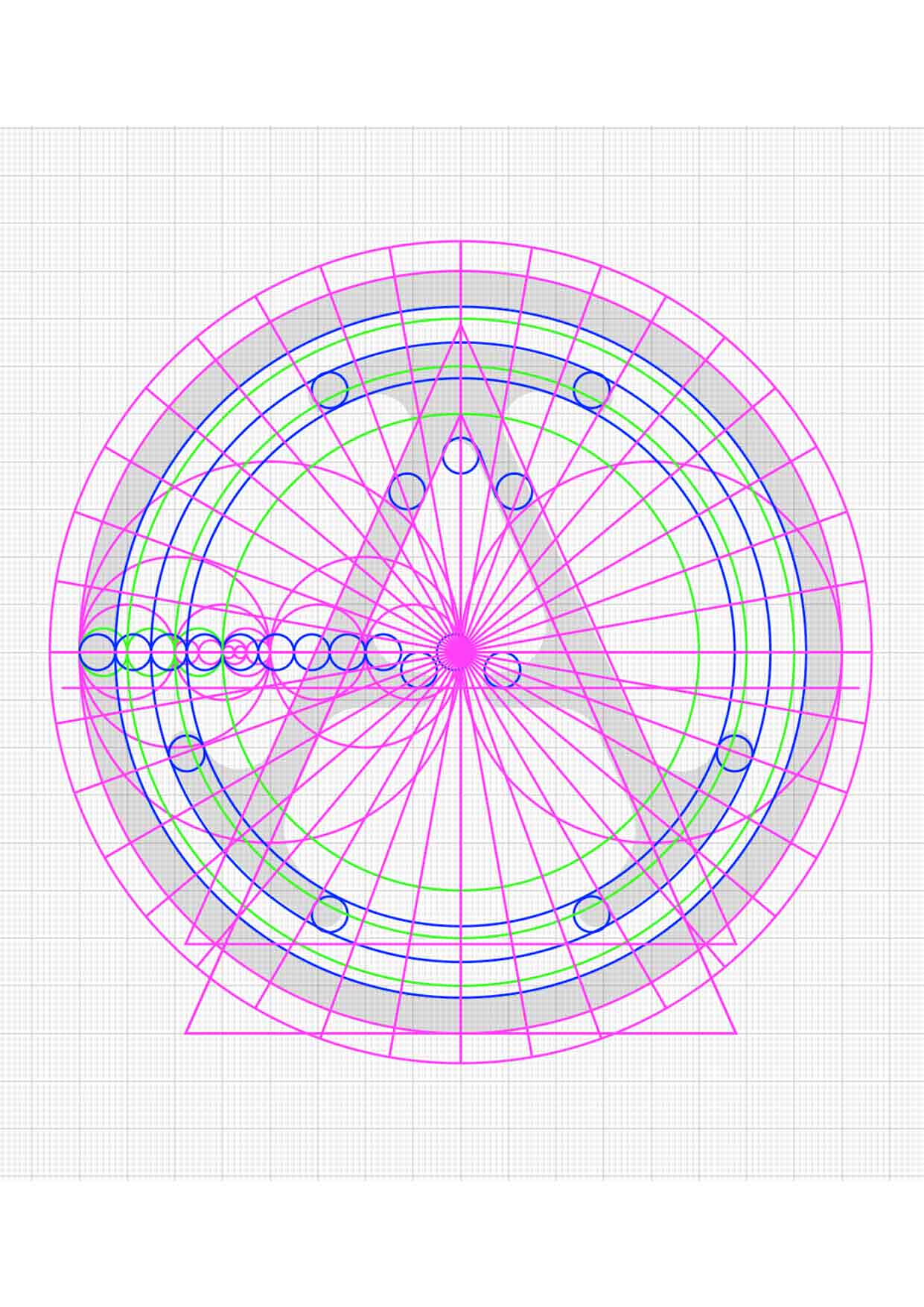Viewport: 924px width, 1307px height.
Task: Select the bottom-right corner of the large triangle
Action: (736, 1033)
